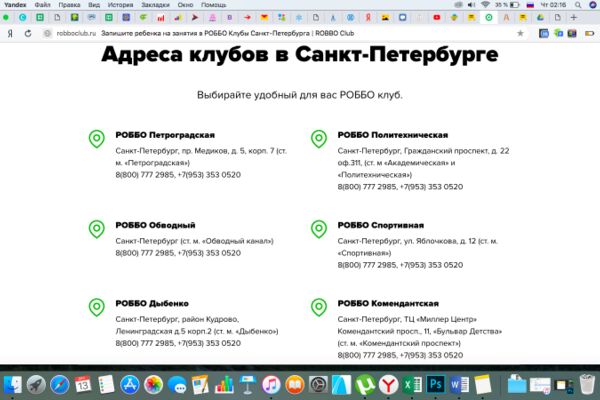Open iTunes from the dock
600x400 pixels.
[x=271, y=384]
